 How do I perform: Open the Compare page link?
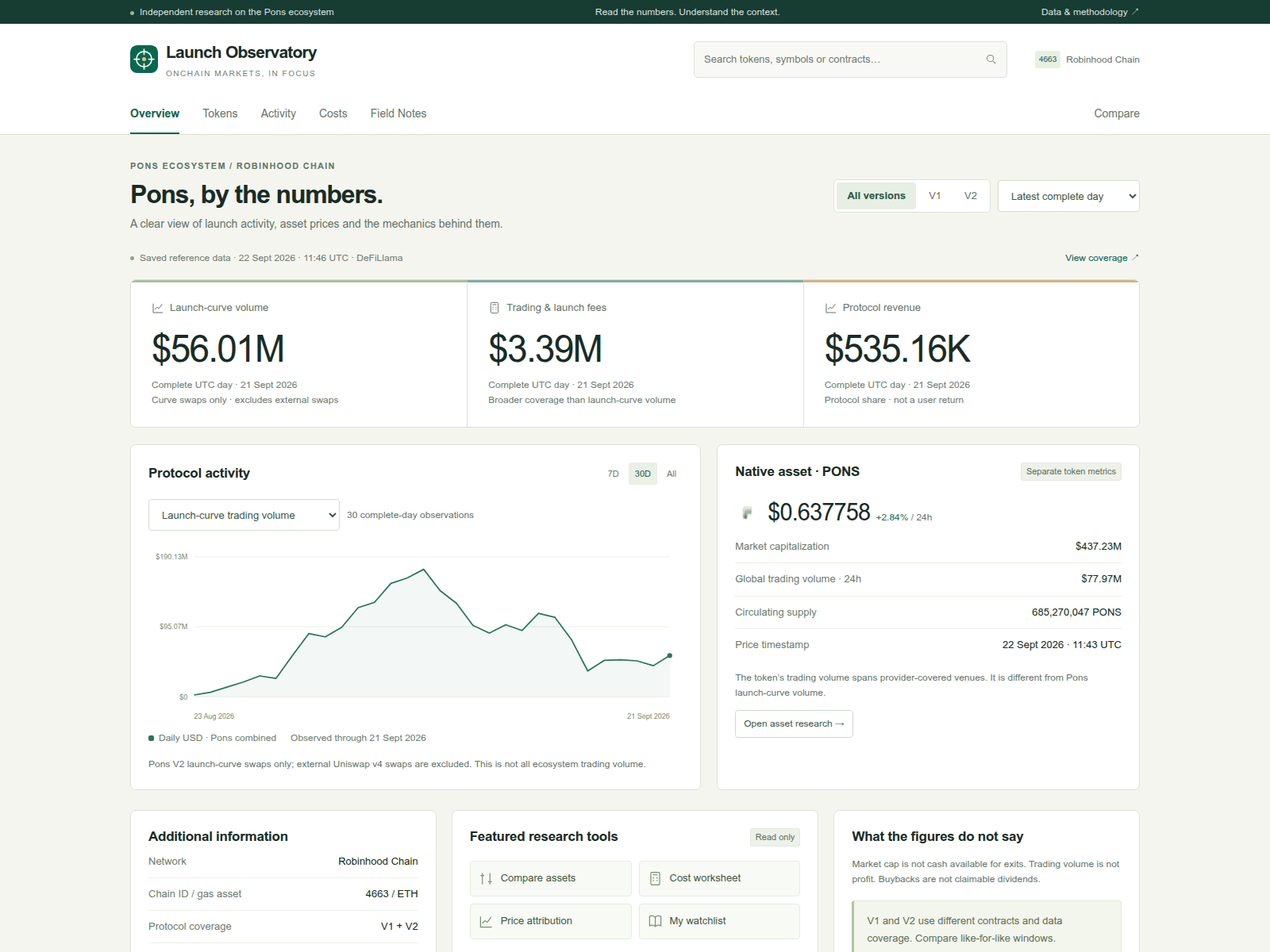1117,113
